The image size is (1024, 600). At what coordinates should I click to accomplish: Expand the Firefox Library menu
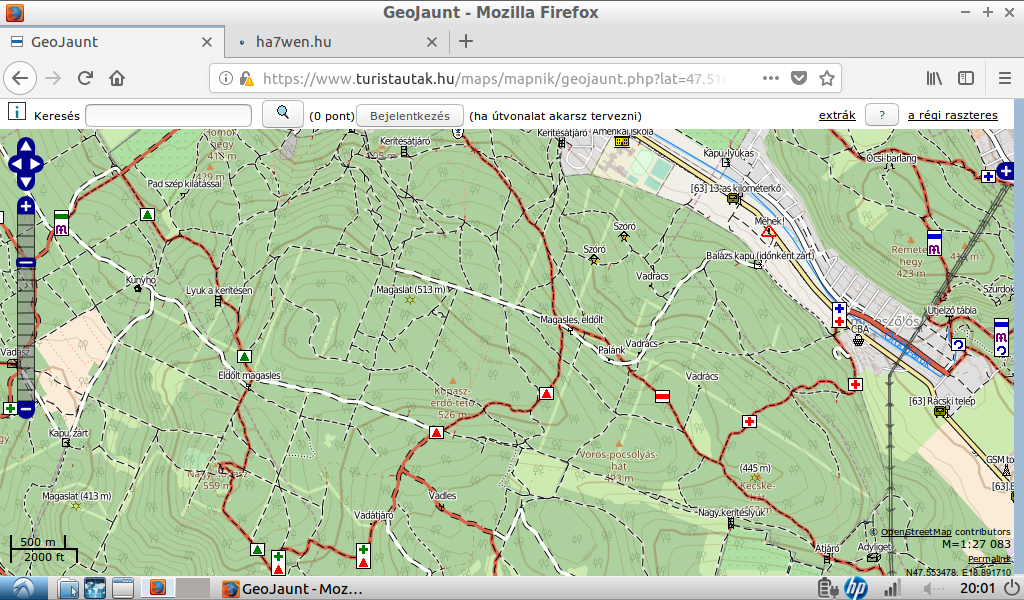(x=934, y=78)
